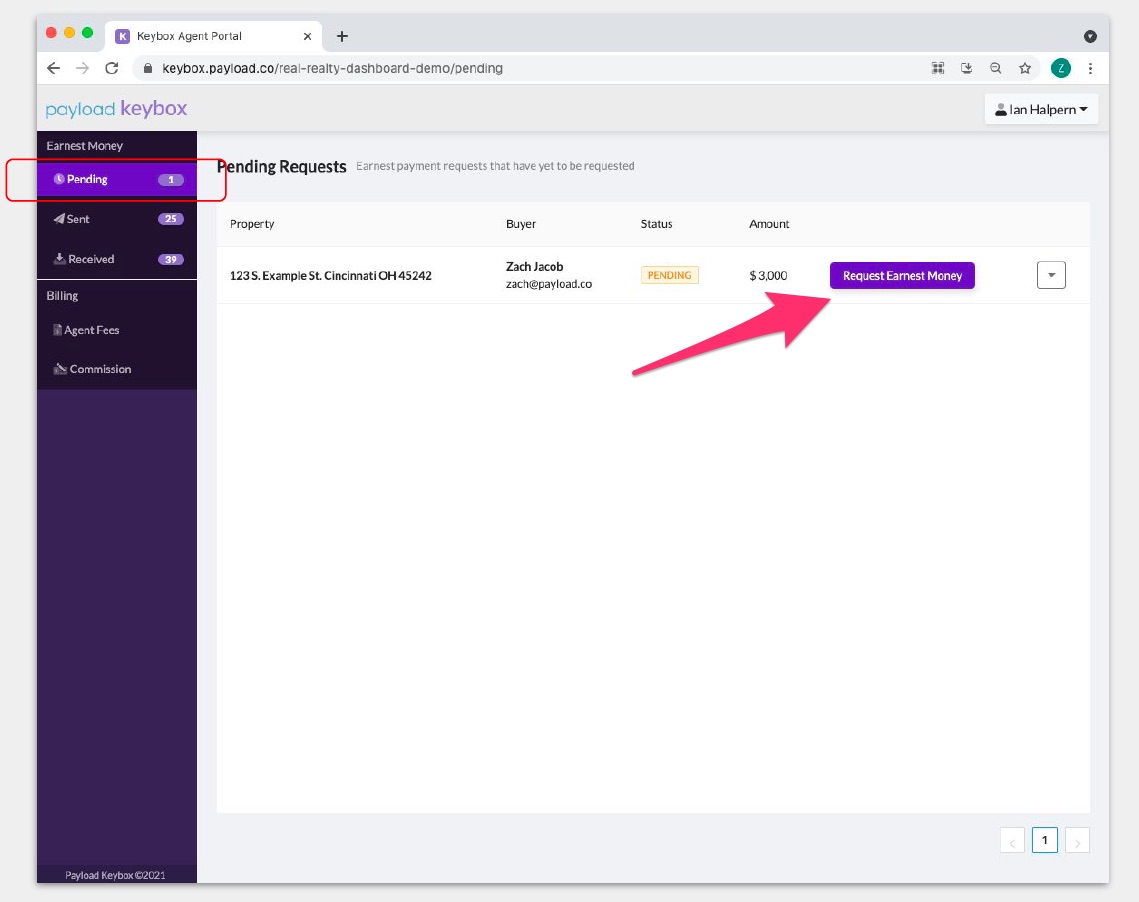1139x902 pixels.
Task: Click the green Z profile avatar in Chrome
Action: tap(1061, 68)
